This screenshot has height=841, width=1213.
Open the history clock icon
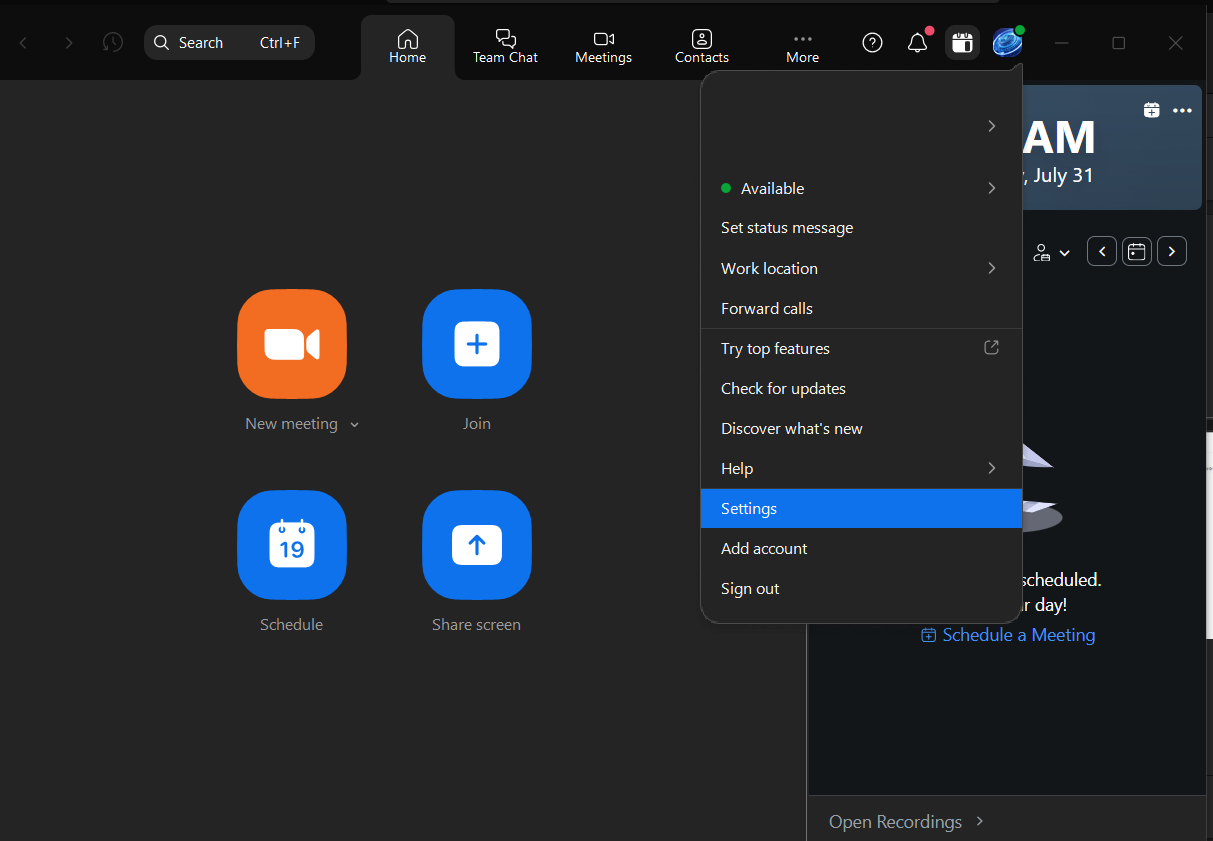click(x=113, y=43)
